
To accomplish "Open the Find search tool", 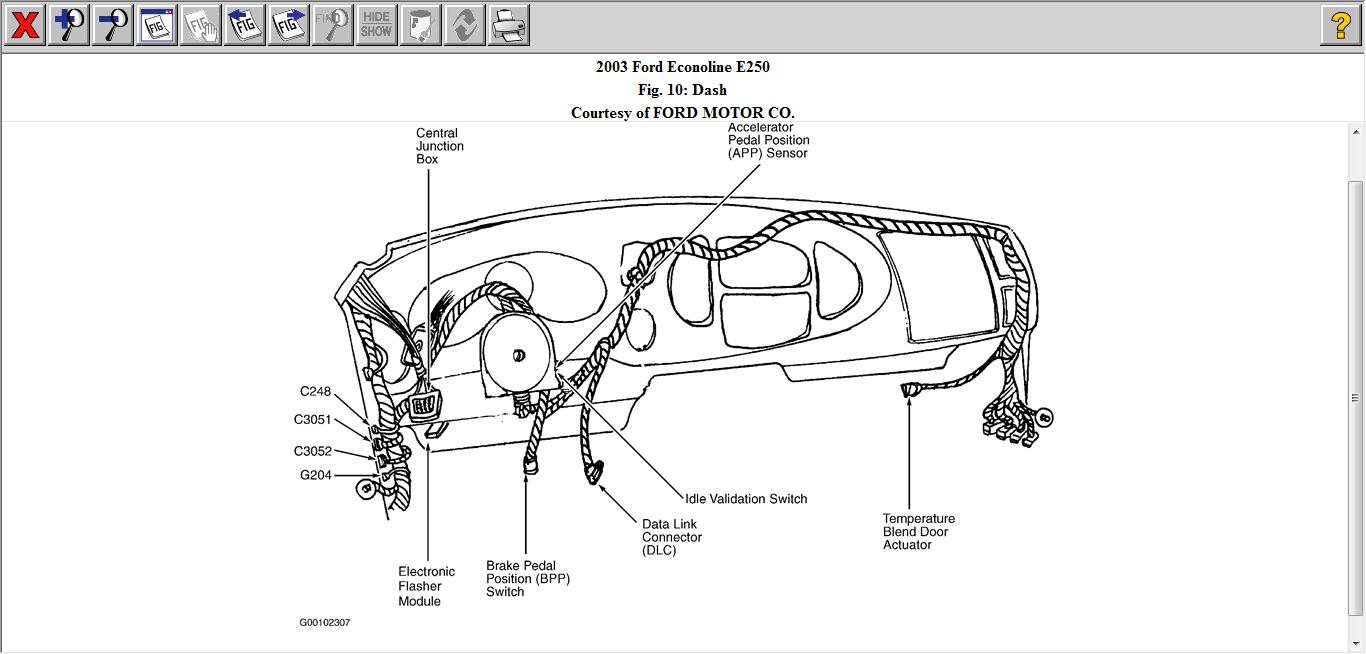I will (332, 25).
